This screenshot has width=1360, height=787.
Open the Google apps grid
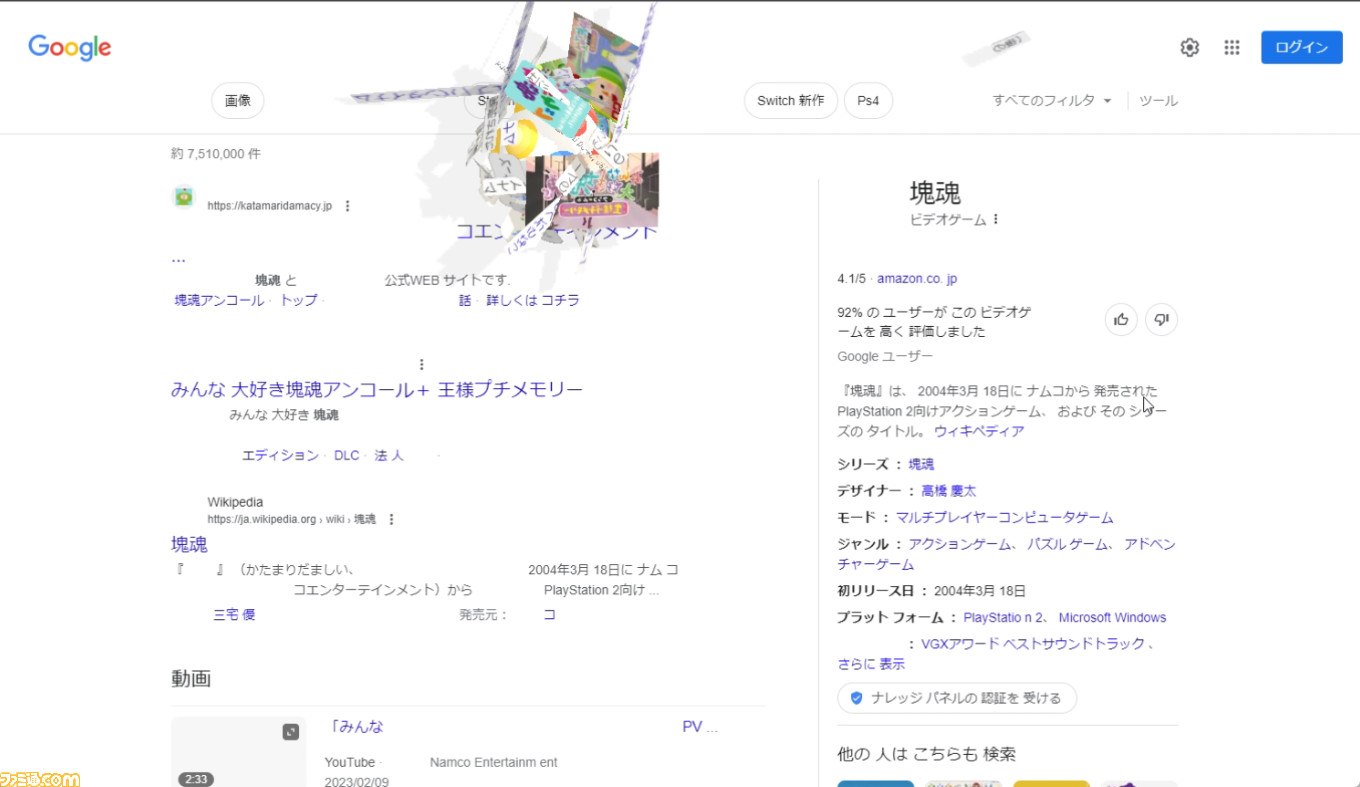point(1232,47)
